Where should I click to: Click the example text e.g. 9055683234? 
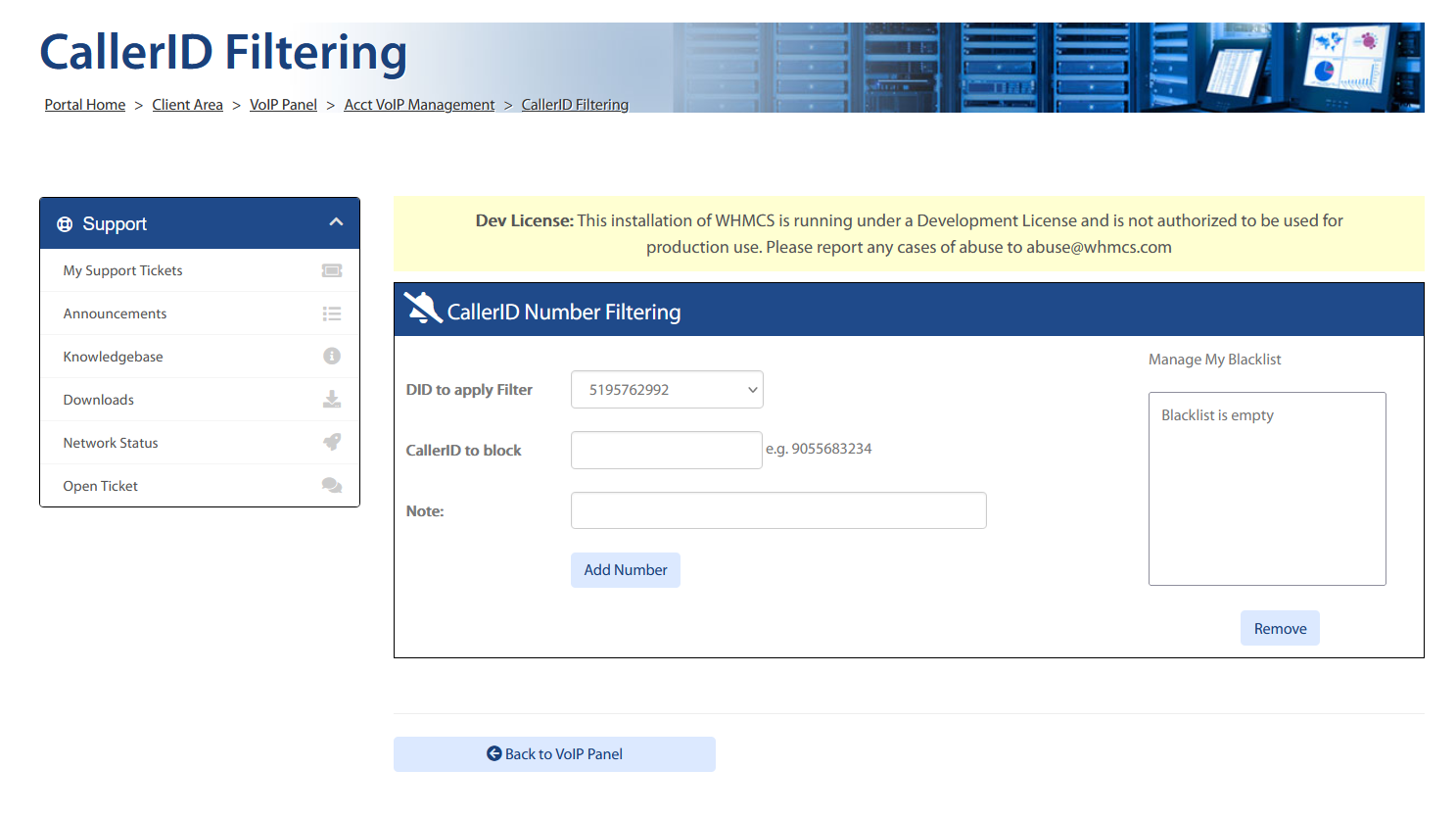point(819,449)
